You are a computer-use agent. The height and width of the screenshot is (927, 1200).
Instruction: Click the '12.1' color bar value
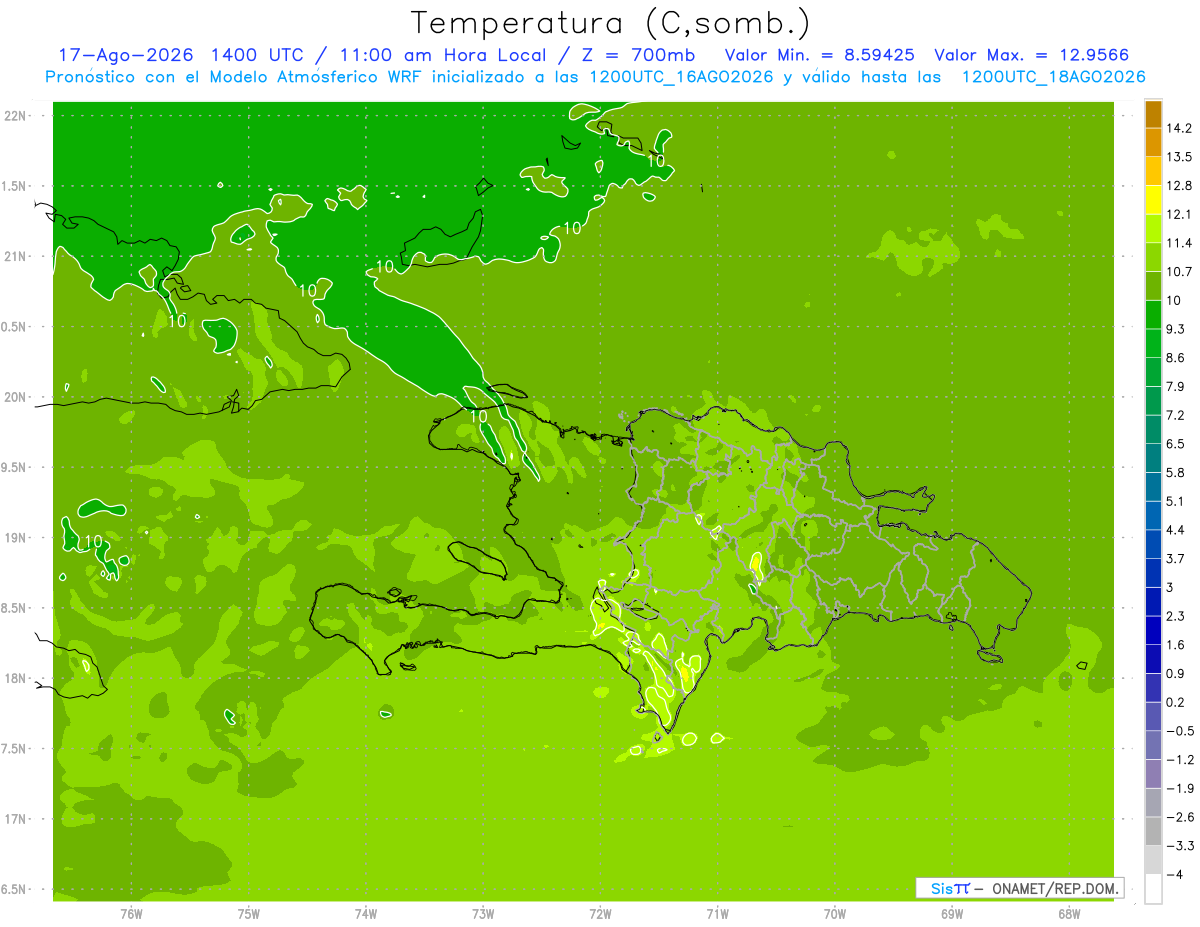(x=1179, y=214)
